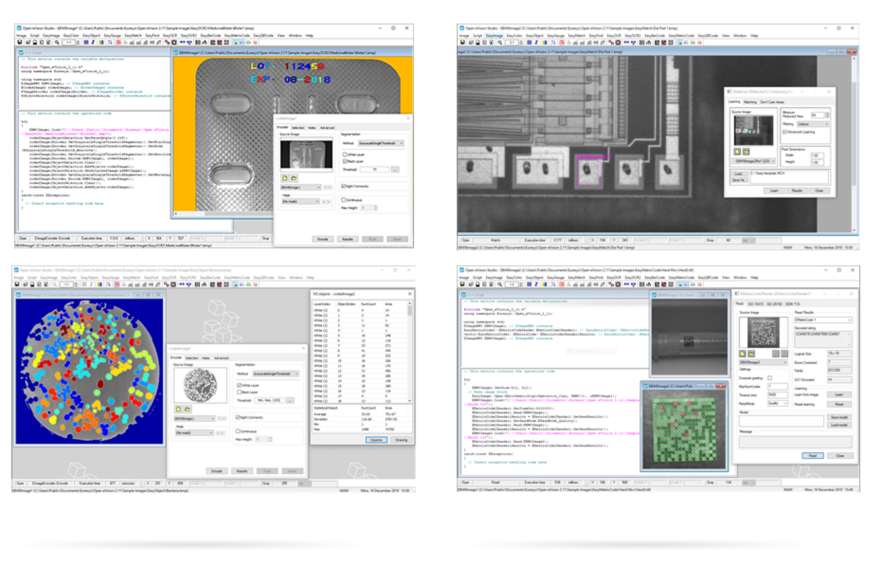Click the yellow load-image folder icon under the Source Image preview
The width and height of the screenshot is (871, 576).
[x=294, y=177]
